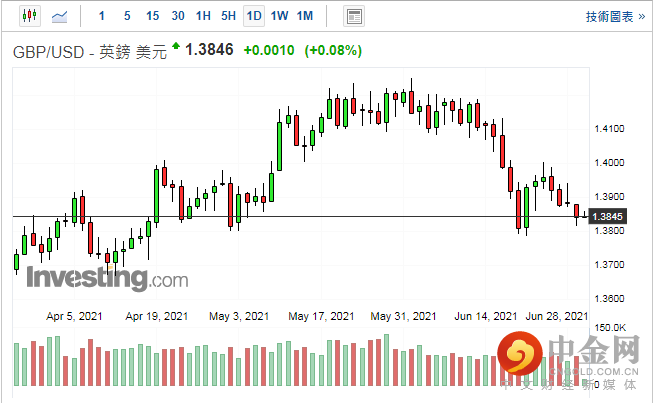The image size is (654, 403).
Task: Click the May 17, 2021 date marker
Action: (322, 315)
